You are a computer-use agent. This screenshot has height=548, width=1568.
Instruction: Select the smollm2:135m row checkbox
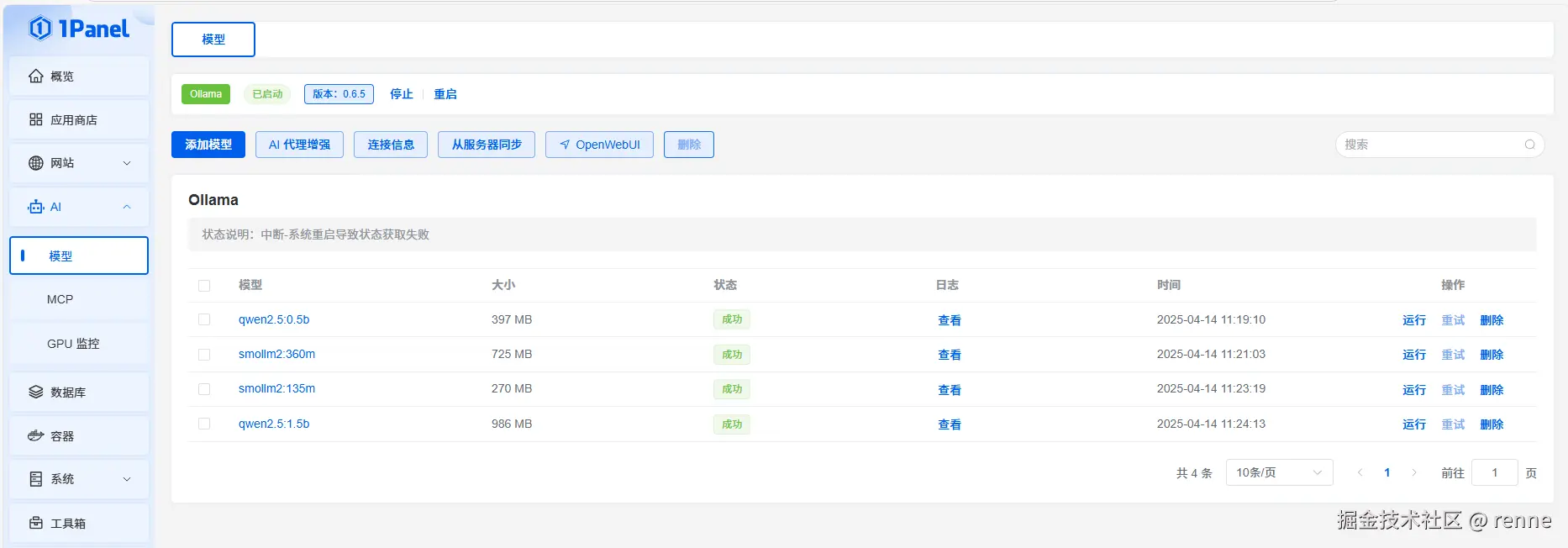coord(204,389)
